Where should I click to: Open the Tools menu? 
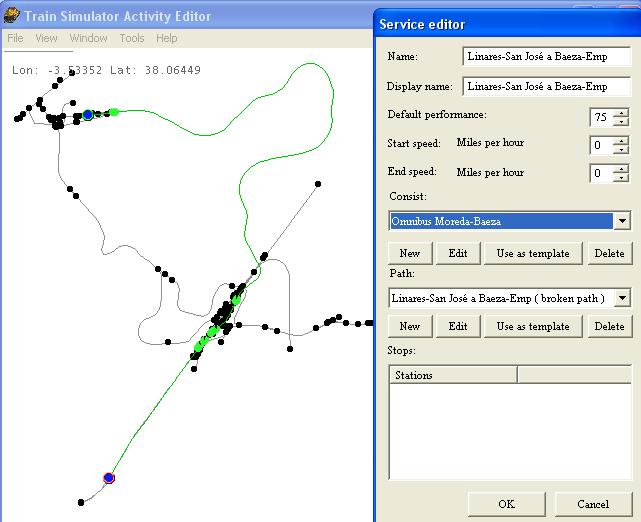click(131, 38)
